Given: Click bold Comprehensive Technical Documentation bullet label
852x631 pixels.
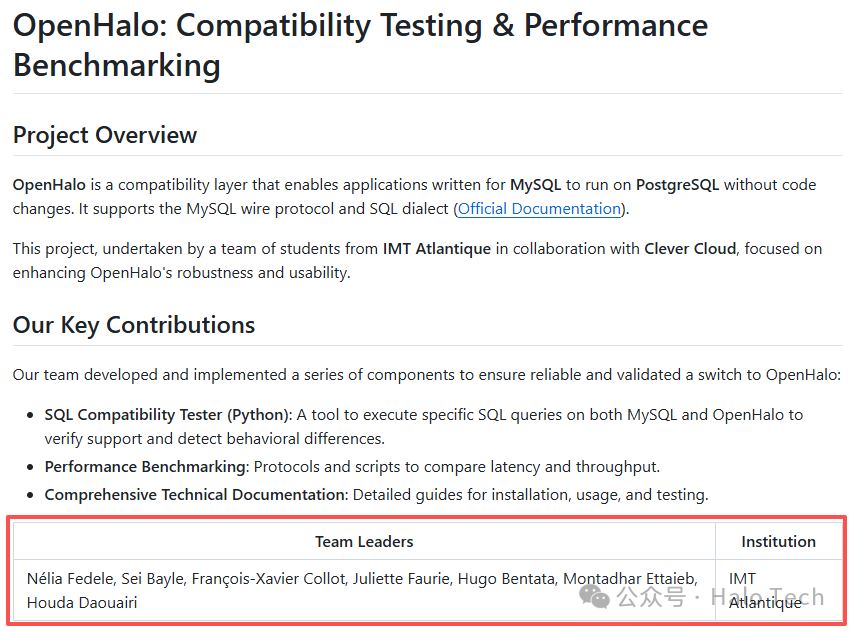Looking at the screenshot, I should coord(194,494).
